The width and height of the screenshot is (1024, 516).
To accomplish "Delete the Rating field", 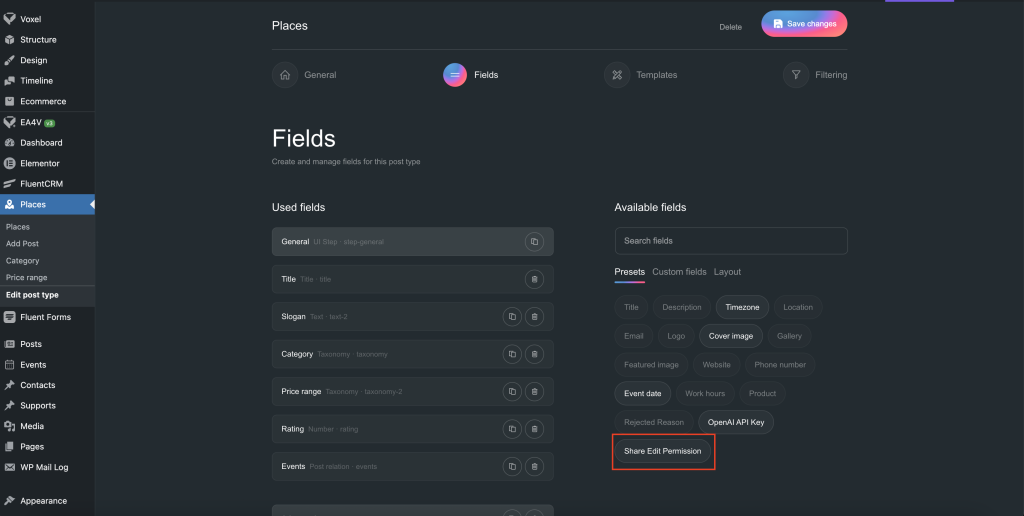I will (534, 429).
